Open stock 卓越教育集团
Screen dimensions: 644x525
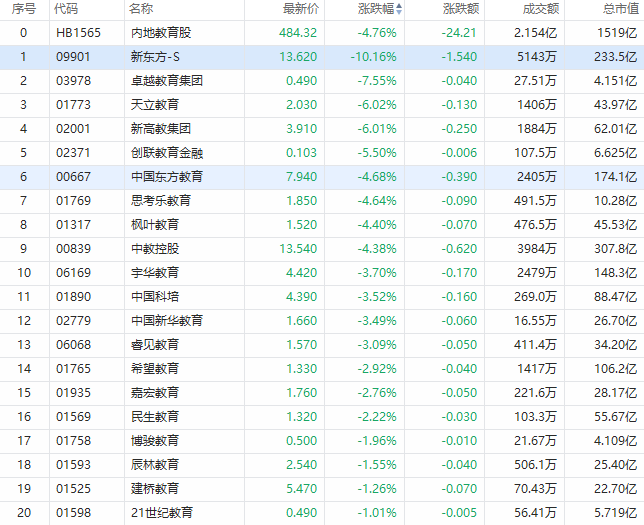(167, 81)
